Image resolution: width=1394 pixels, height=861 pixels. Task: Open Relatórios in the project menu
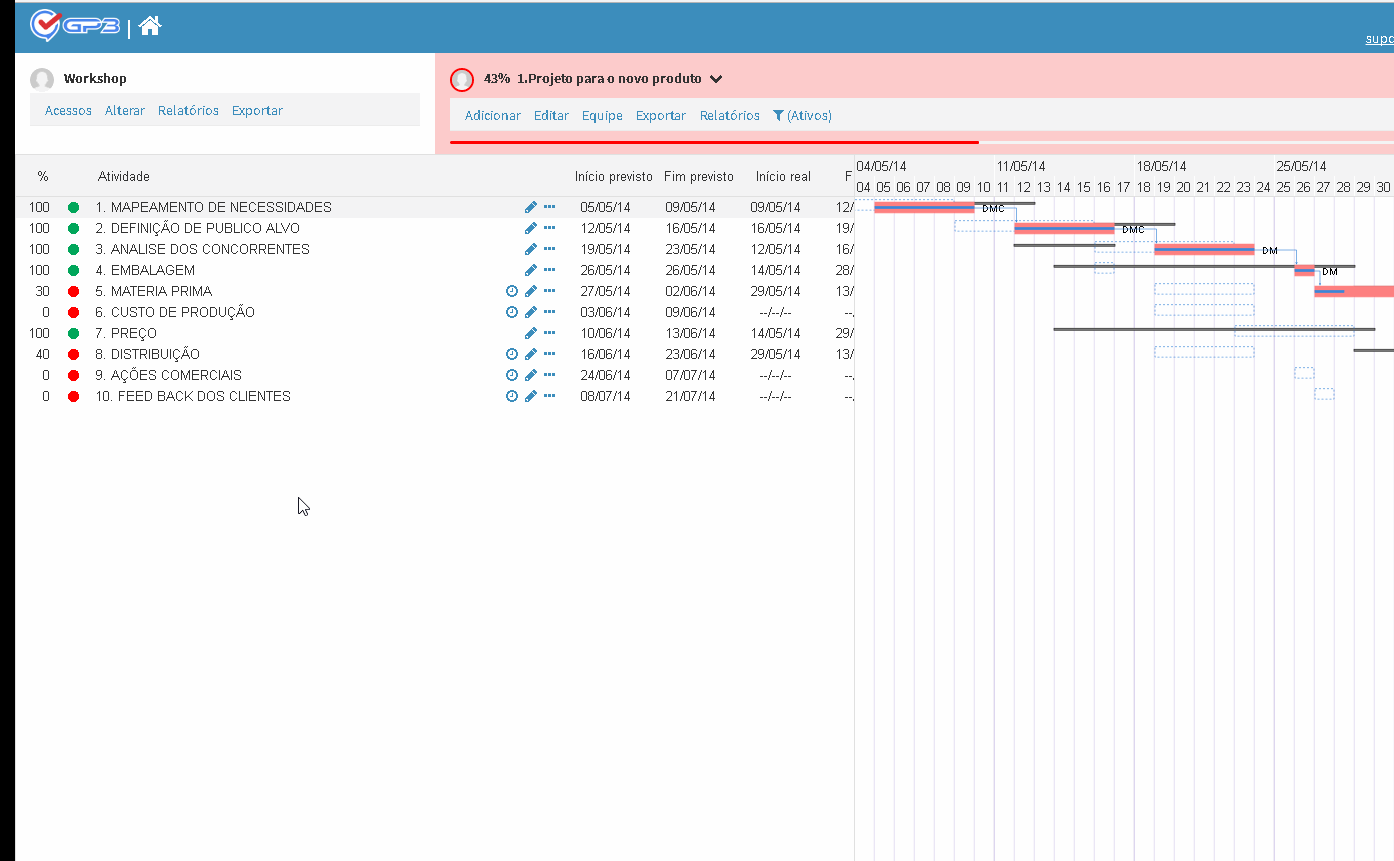pyautogui.click(x=730, y=115)
